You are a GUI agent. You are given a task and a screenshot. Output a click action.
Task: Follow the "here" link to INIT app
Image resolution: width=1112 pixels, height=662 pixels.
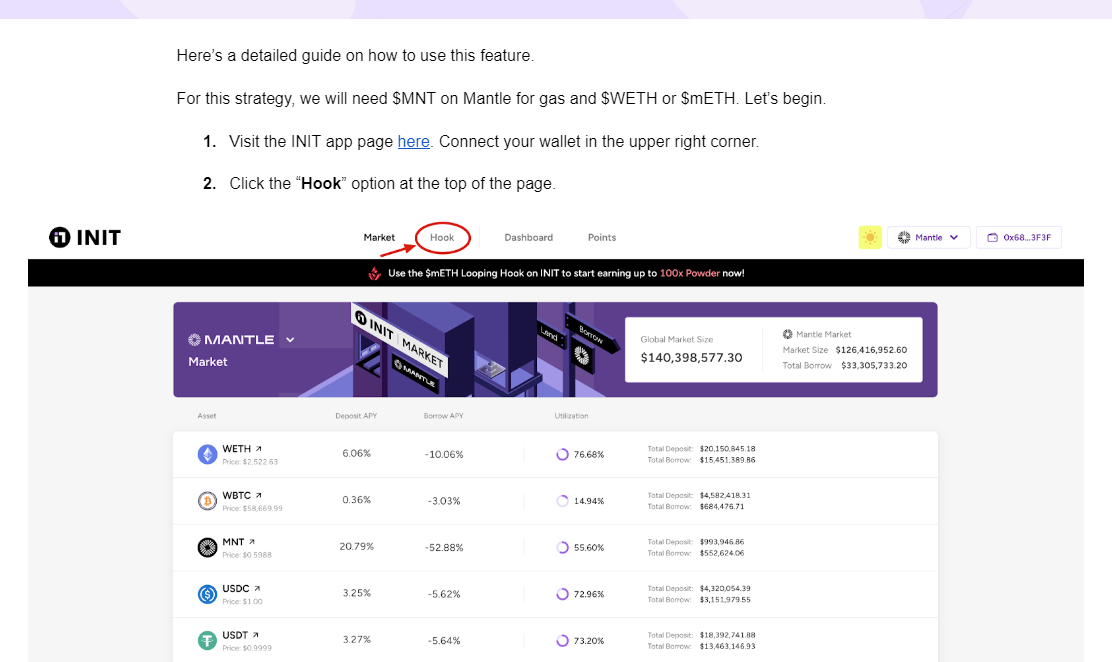413,141
